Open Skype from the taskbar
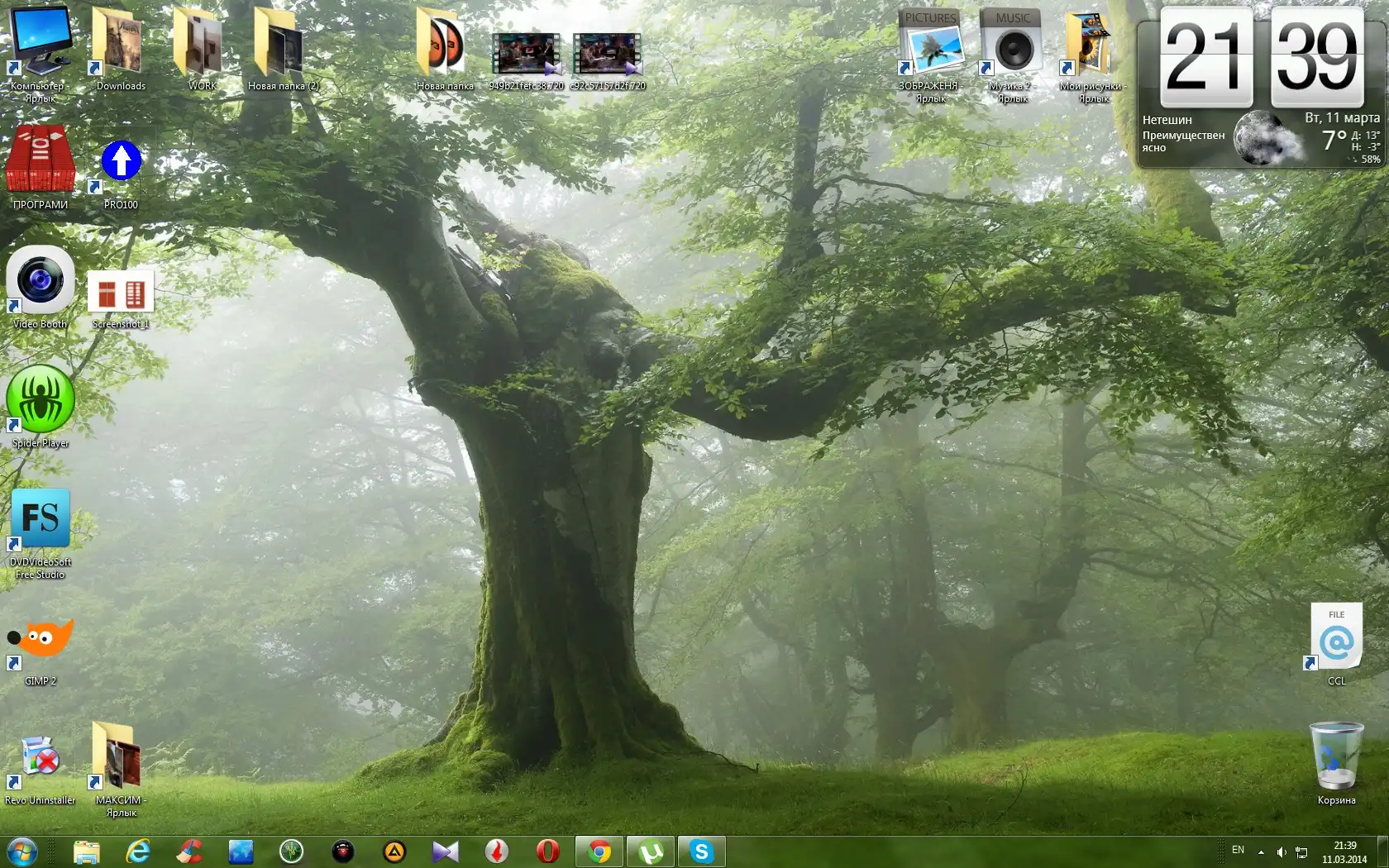This screenshot has height=868, width=1389. (701, 851)
